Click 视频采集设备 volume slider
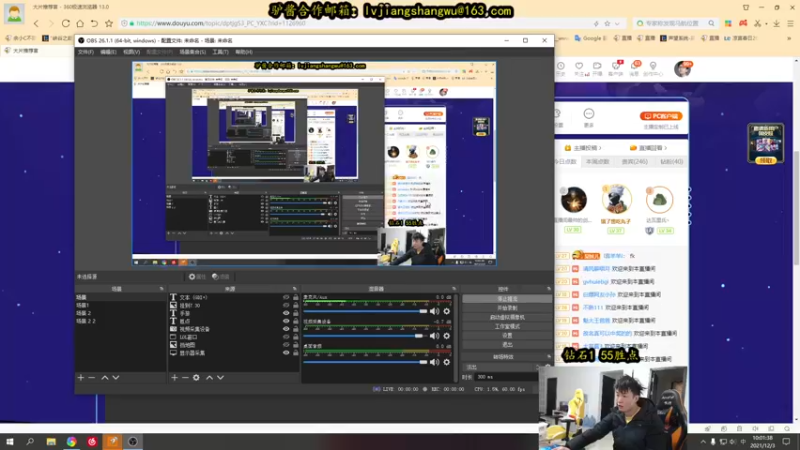Viewport: 800px width, 450px height. pyautogui.click(x=365, y=336)
